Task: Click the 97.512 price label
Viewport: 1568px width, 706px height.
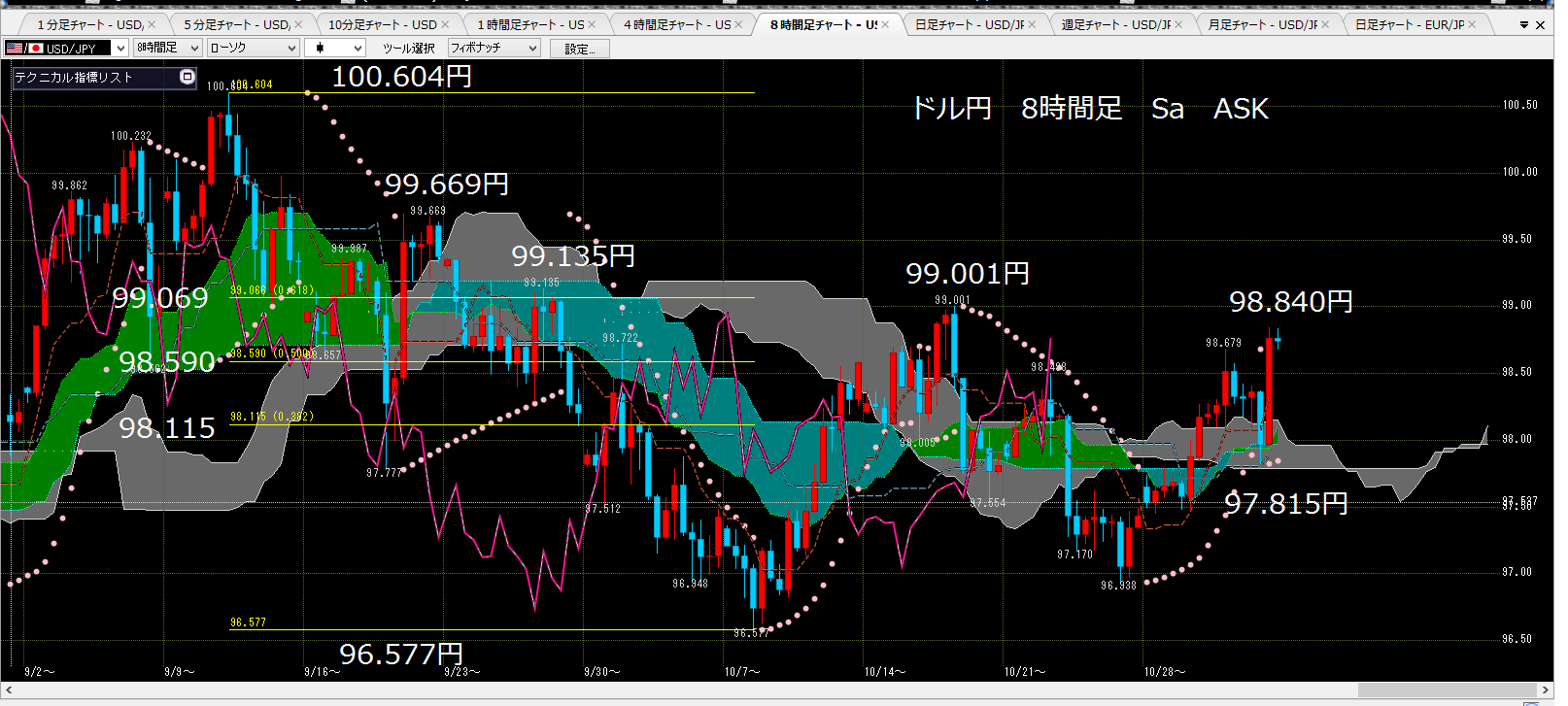Action: [x=602, y=509]
